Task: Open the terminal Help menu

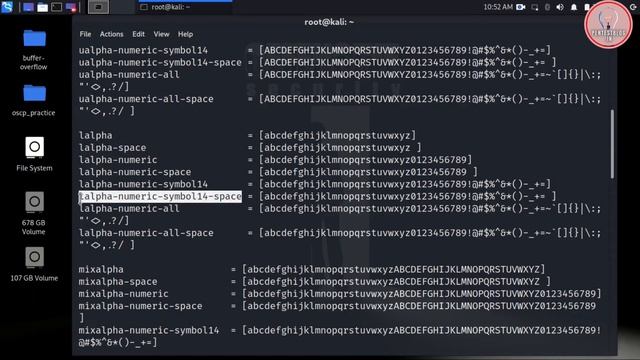Action: pyautogui.click(x=185, y=34)
